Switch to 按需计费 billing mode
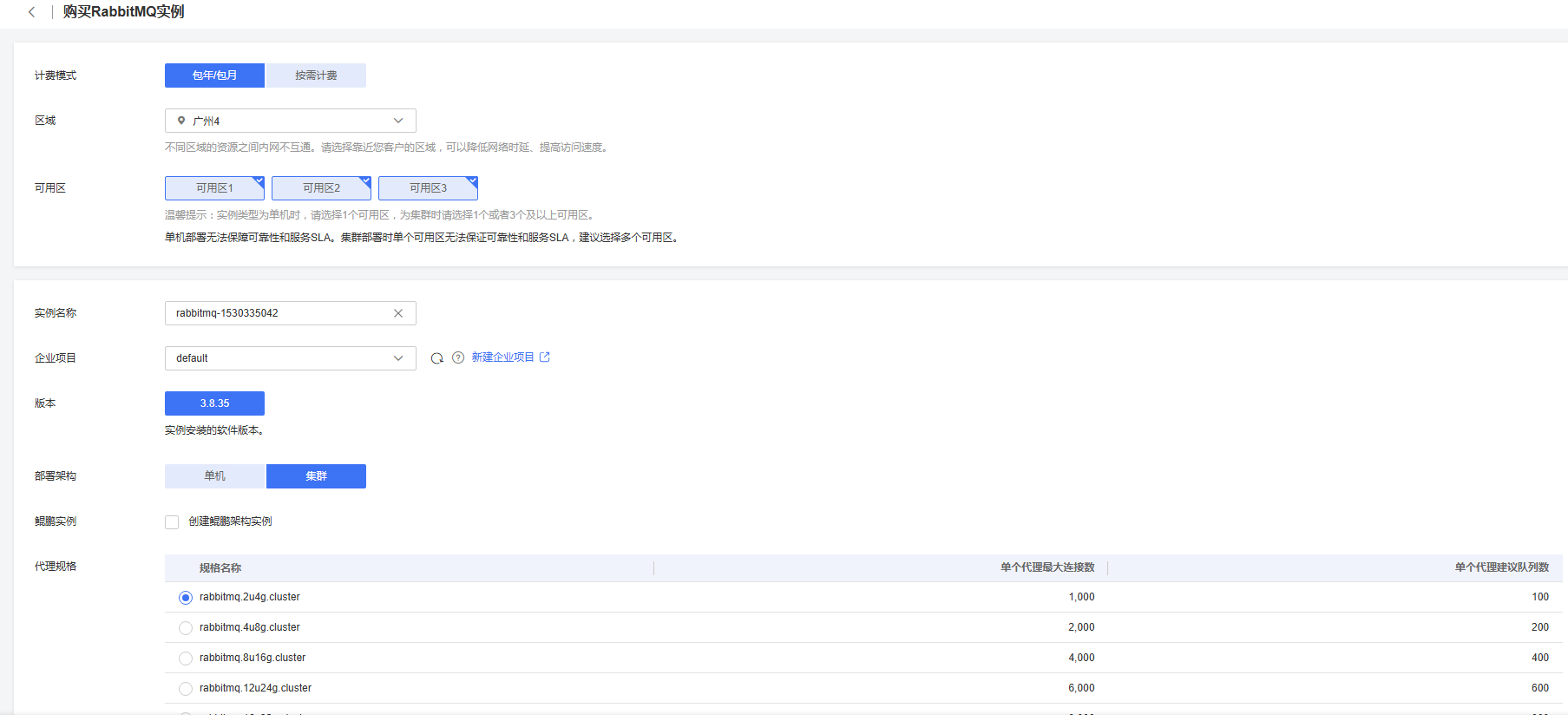1568x721 pixels. click(316, 75)
